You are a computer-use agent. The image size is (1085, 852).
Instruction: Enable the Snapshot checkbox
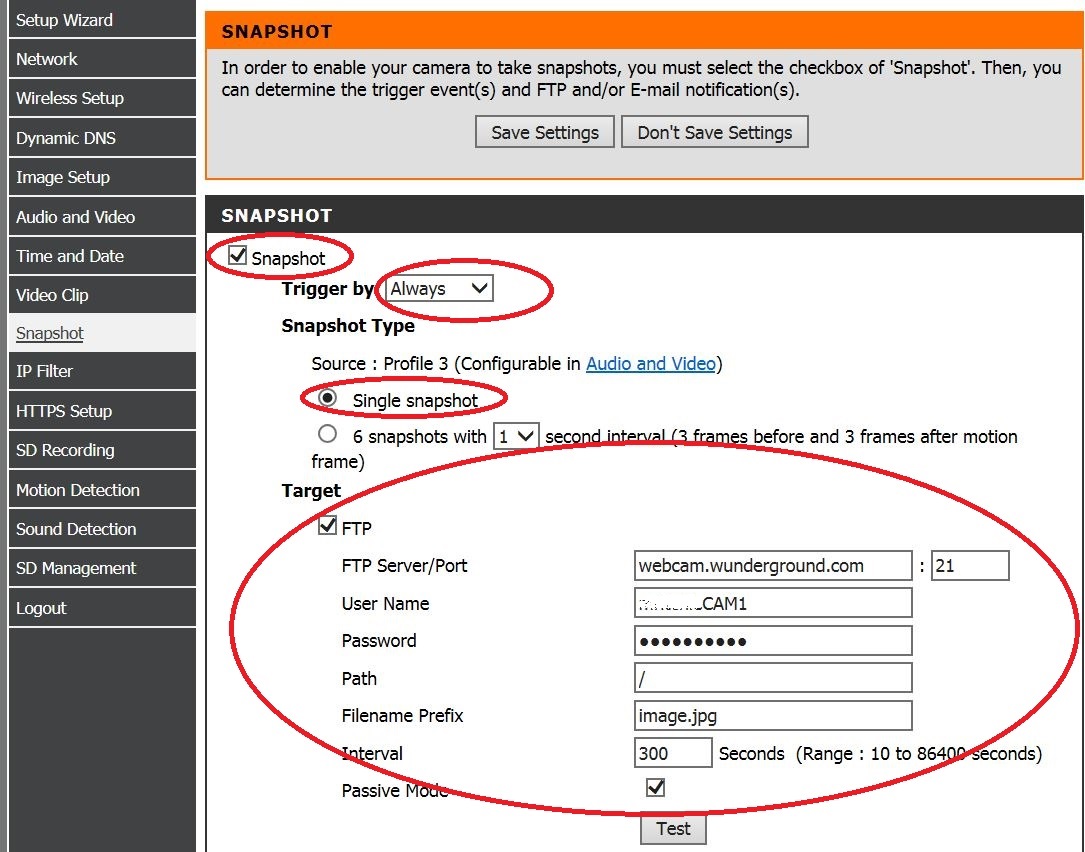[x=238, y=256]
